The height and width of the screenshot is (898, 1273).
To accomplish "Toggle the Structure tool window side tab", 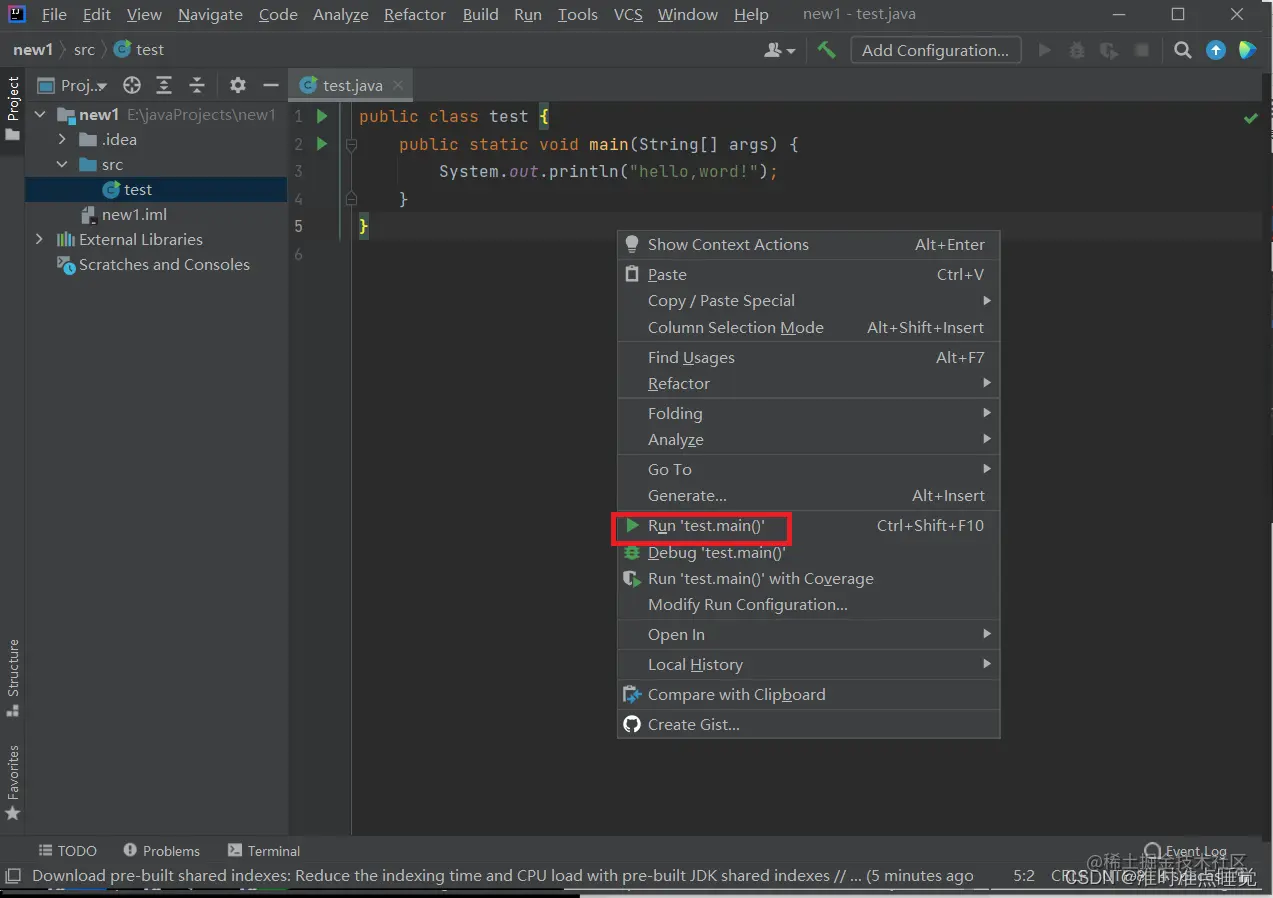I will pyautogui.click(x=13, y=678).
